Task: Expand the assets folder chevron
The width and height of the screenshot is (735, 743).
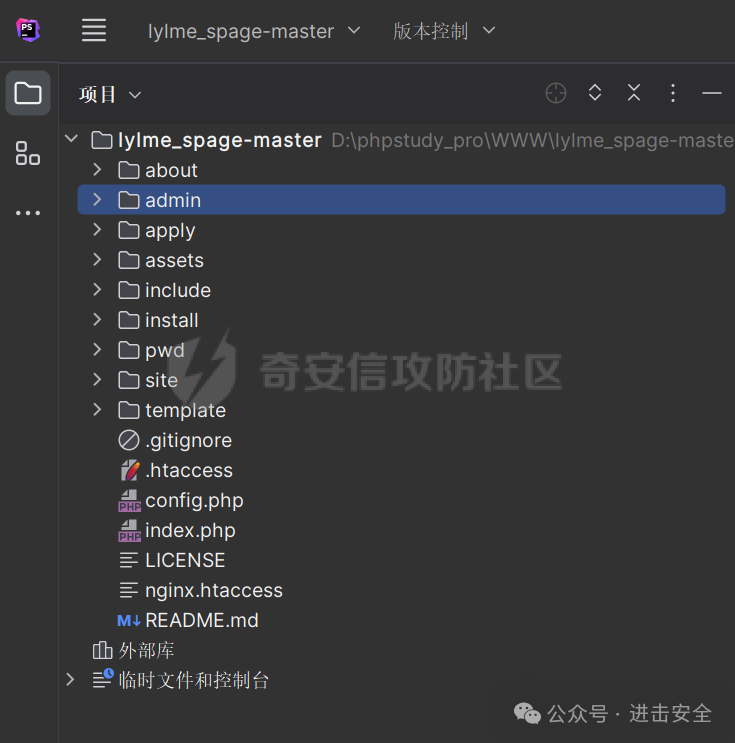Action: click(97, 260)
